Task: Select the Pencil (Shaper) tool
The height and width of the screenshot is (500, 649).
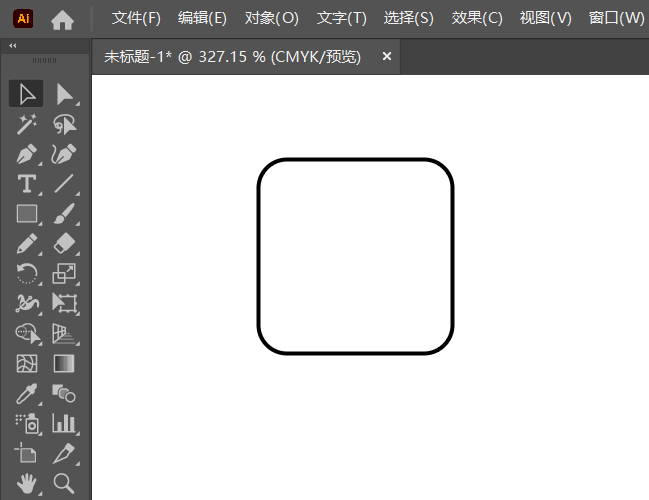Action: pyautogui.click(x=27, y=243)
